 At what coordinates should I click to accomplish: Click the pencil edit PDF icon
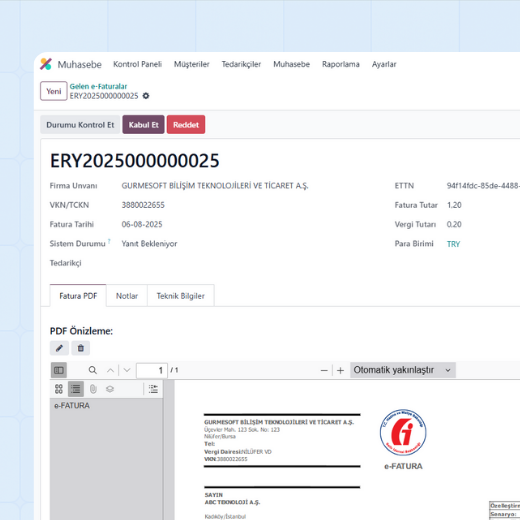tap(59, 348)
